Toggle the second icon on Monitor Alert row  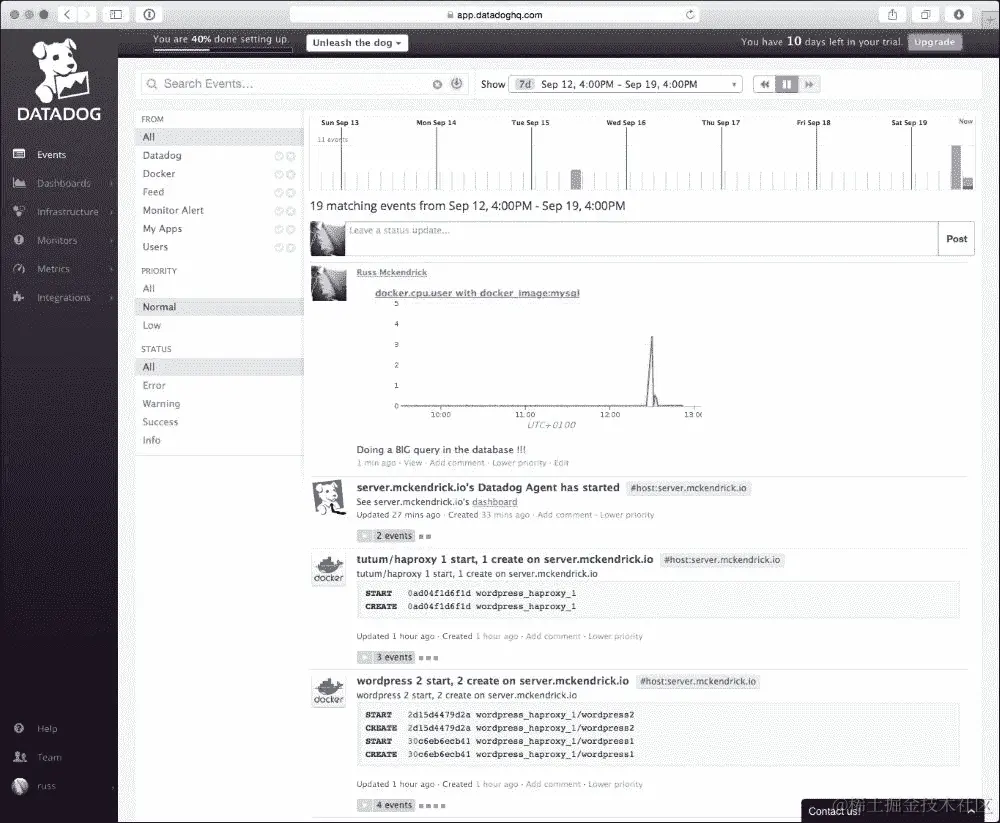(x=291, y=211)
